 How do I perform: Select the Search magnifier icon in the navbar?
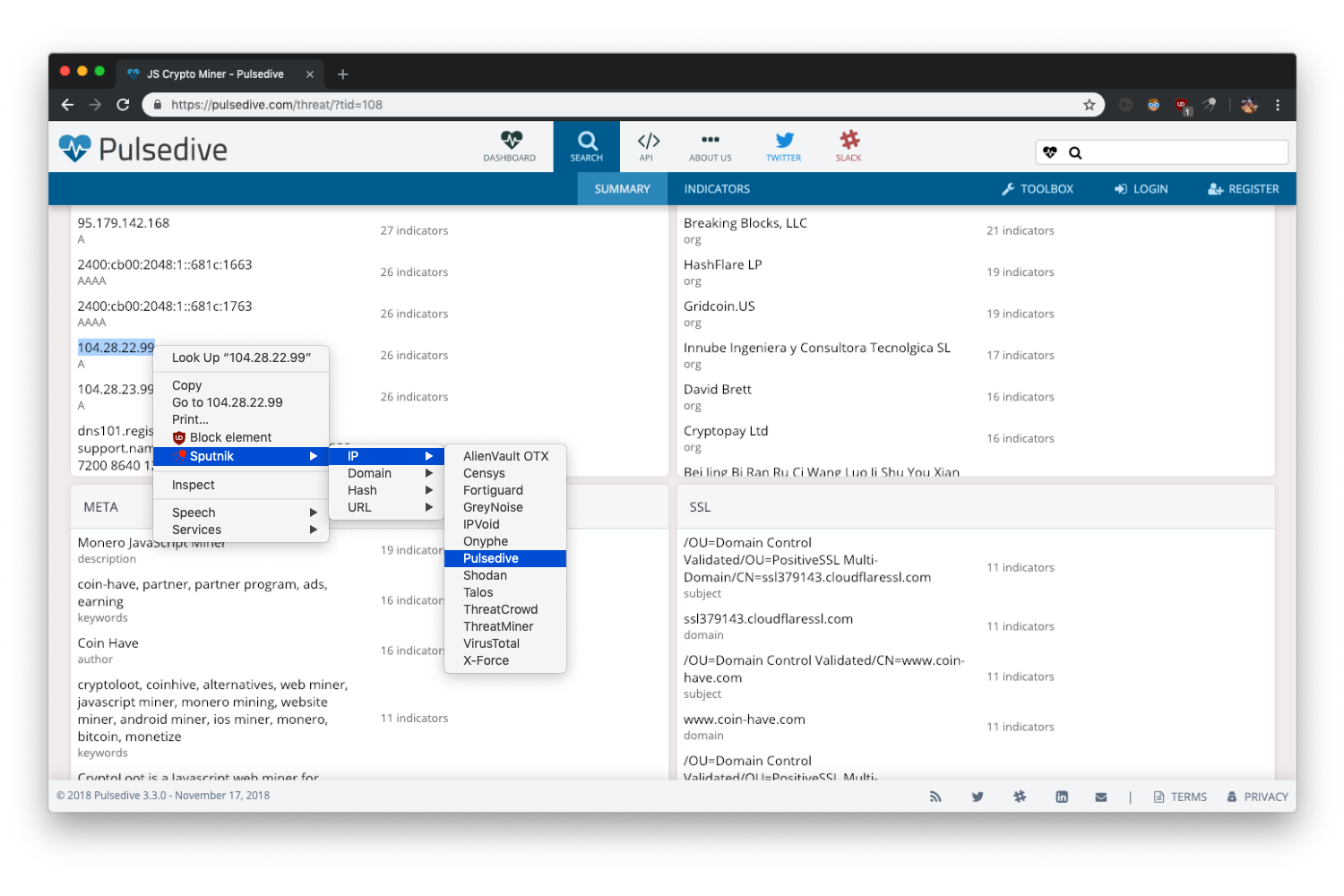click(587, 141)
